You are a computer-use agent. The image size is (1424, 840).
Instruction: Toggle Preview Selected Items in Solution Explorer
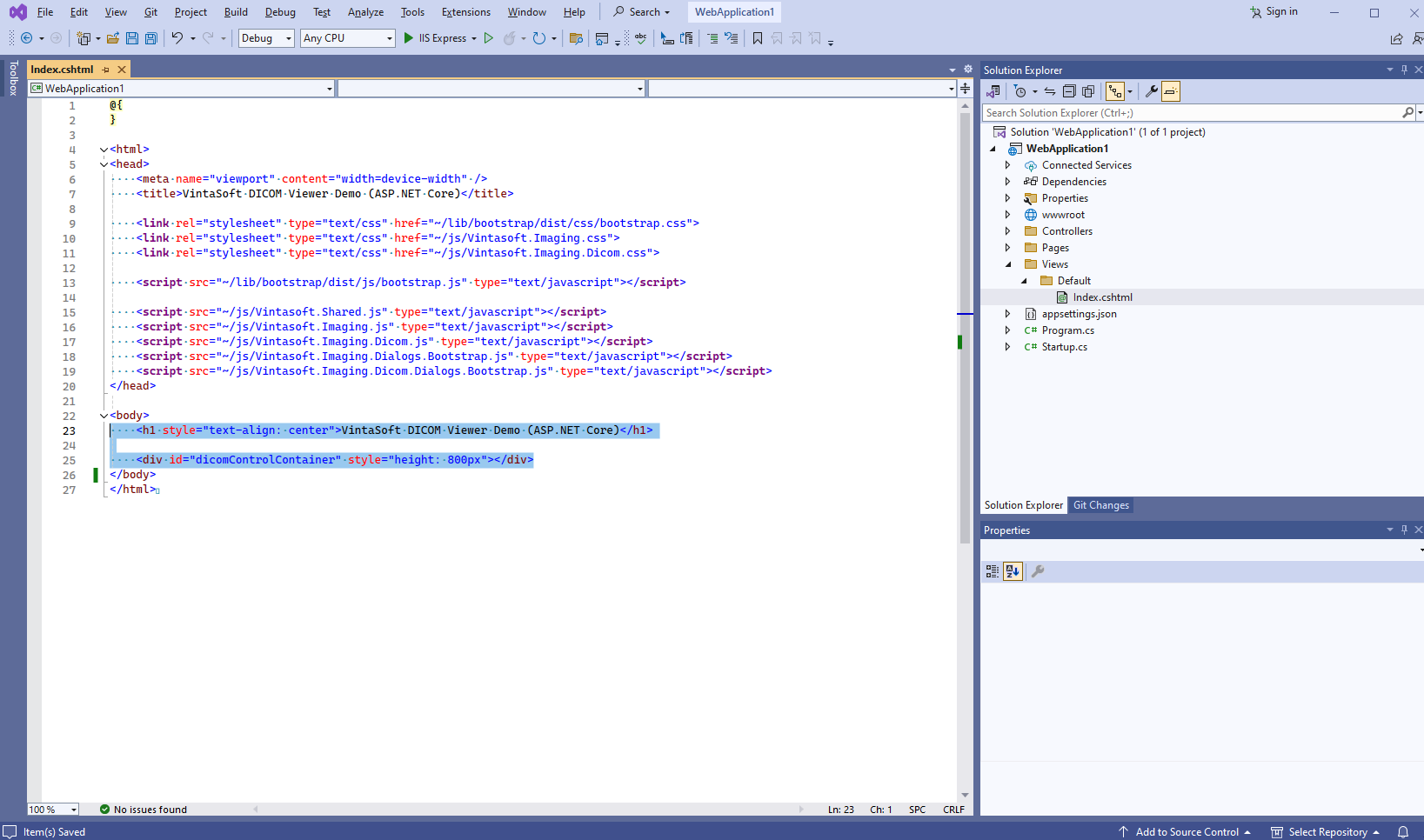coord(1171,91)
